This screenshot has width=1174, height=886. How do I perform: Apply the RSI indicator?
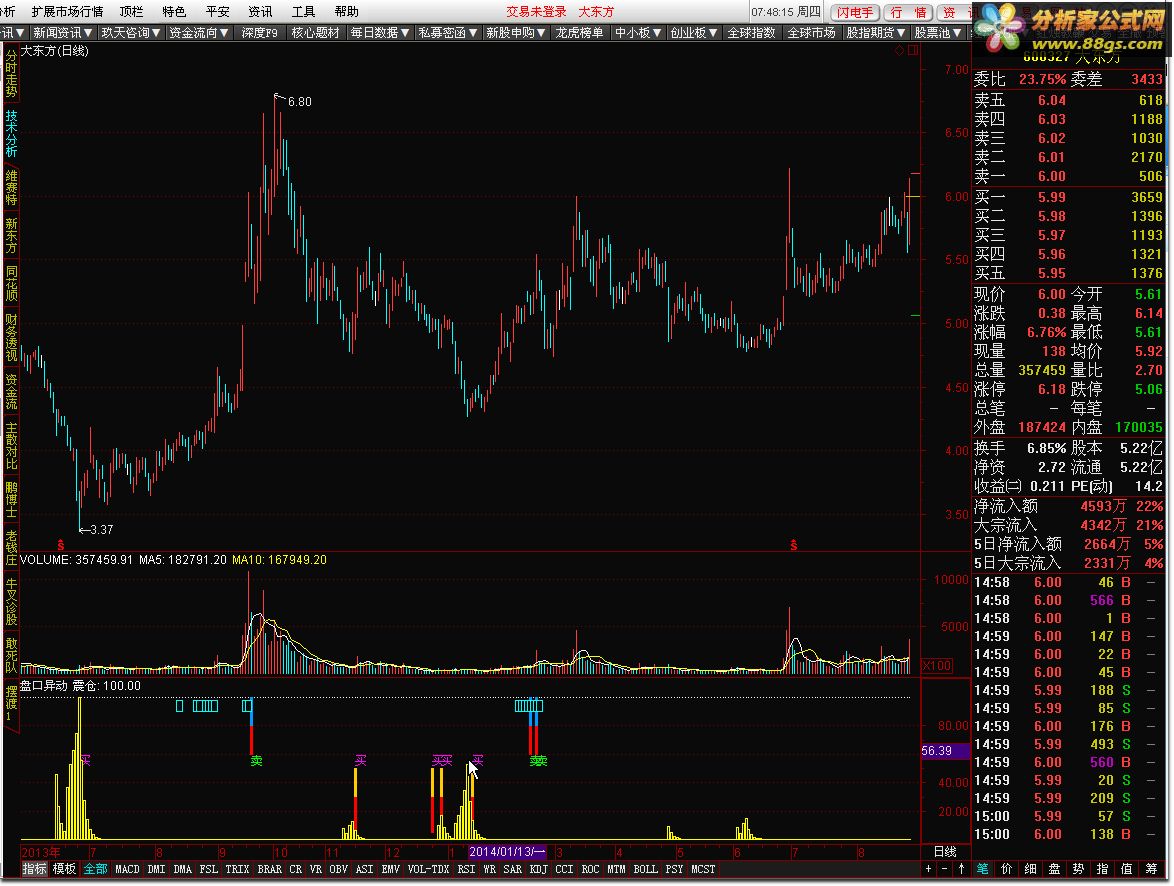[x=466, y=869]
